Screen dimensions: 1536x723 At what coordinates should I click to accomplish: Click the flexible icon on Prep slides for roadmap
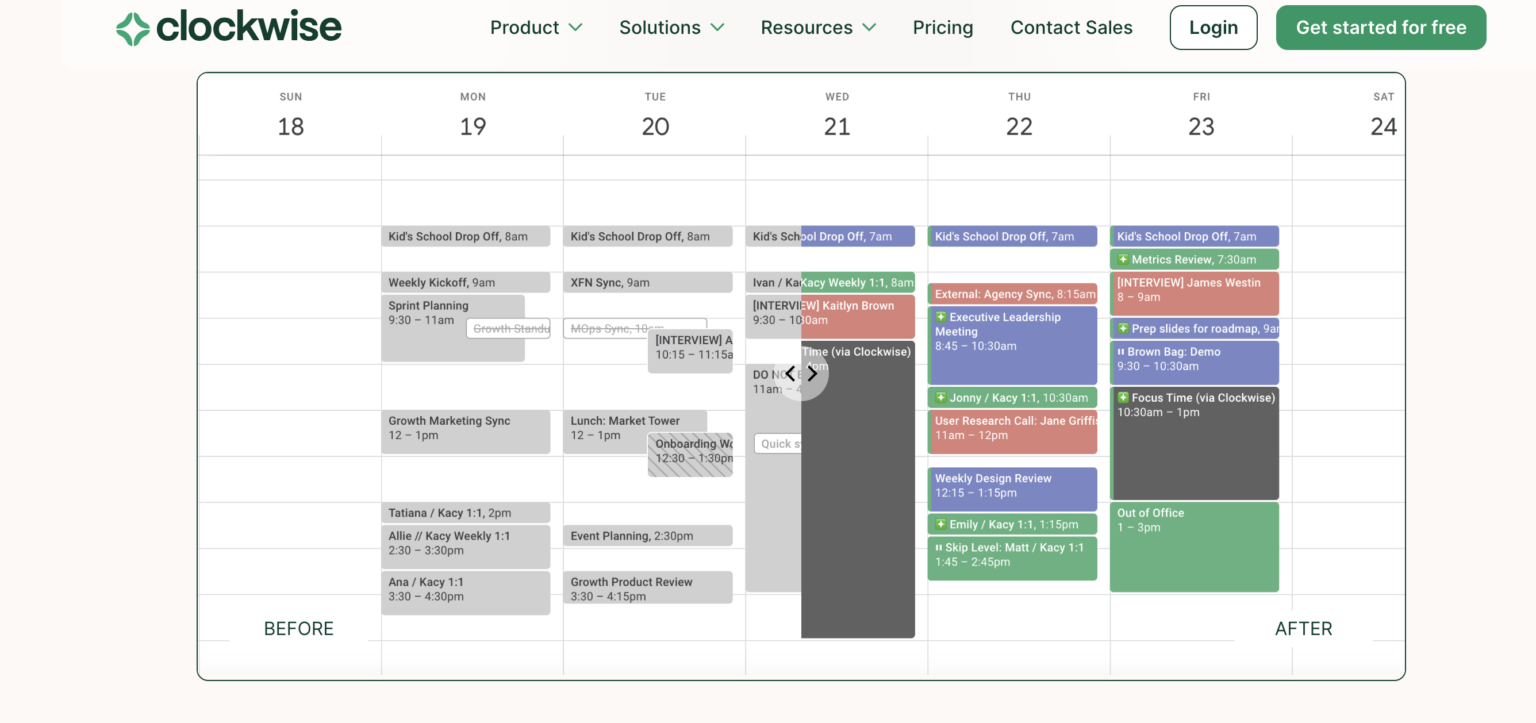click(1124, 328)
